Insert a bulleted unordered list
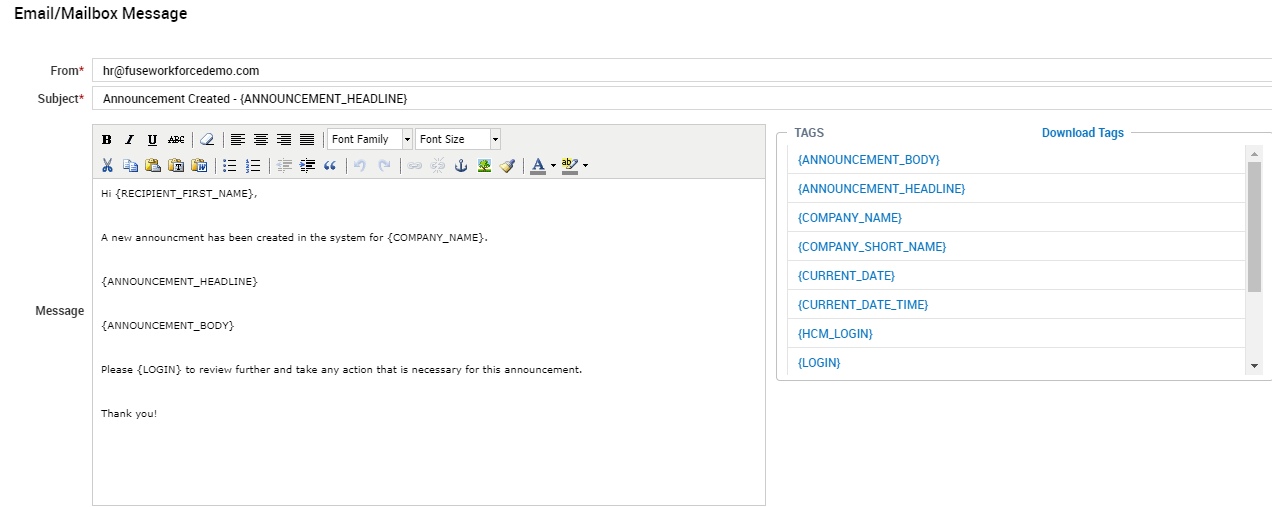The image size is (1272, 507). tap(230, 166)
